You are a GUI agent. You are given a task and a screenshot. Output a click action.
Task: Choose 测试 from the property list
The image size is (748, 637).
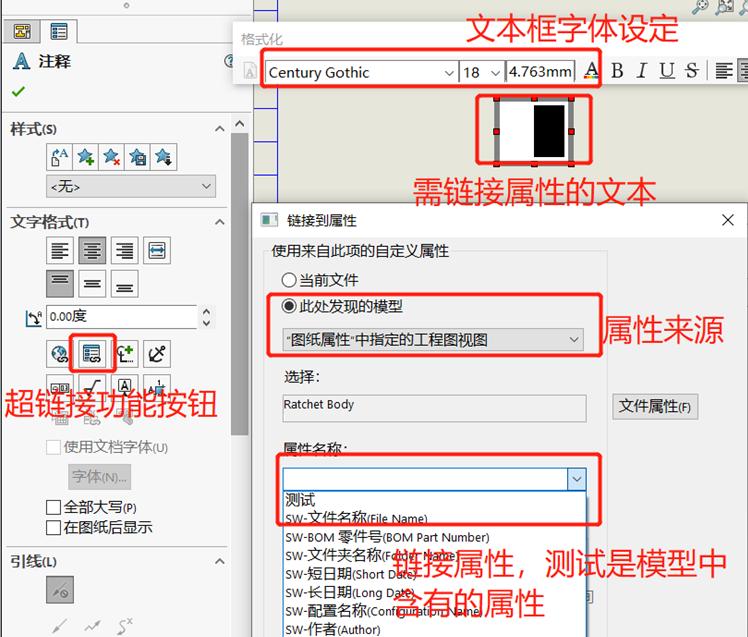pos(434,500)
